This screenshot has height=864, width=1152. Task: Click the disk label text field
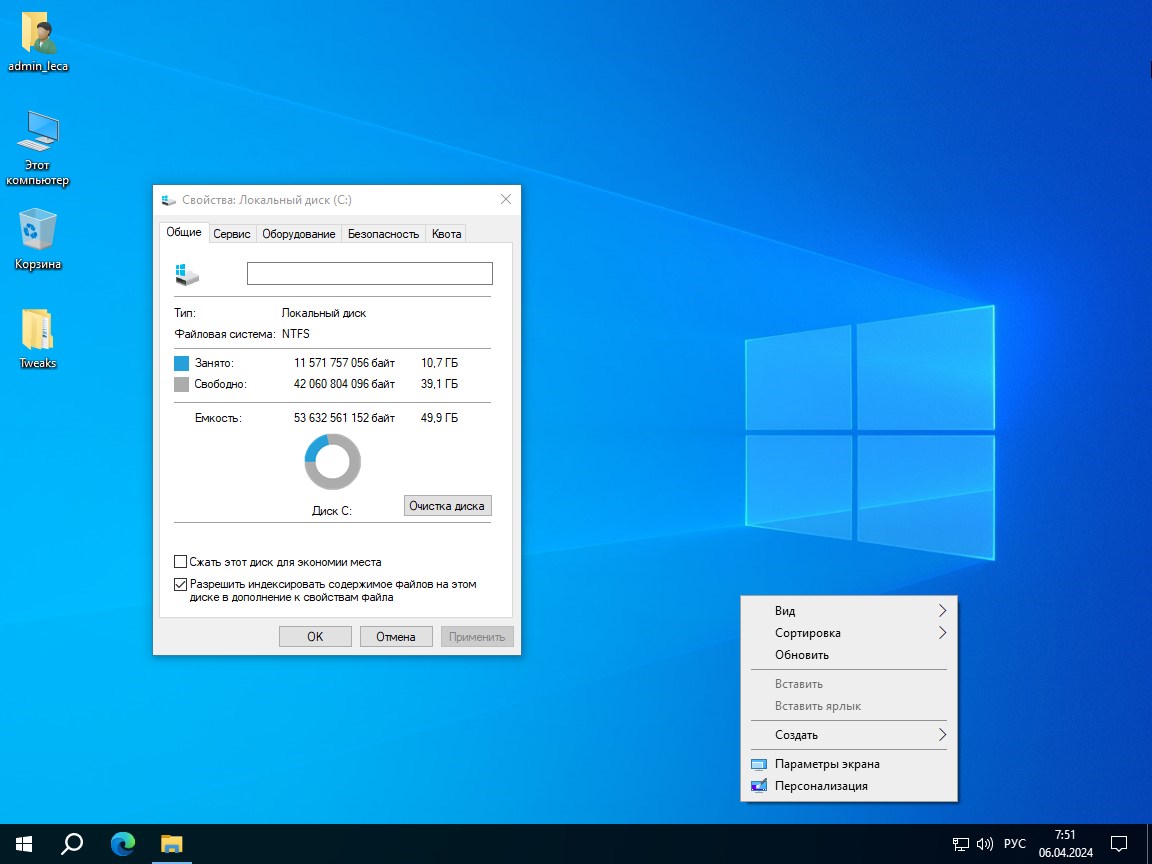(x=369, y=273)
